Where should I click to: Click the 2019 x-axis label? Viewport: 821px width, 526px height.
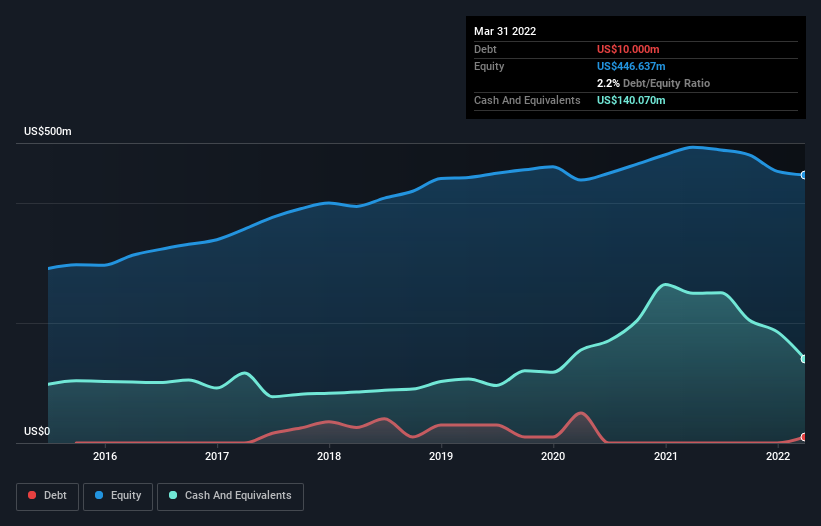[441, 456]
